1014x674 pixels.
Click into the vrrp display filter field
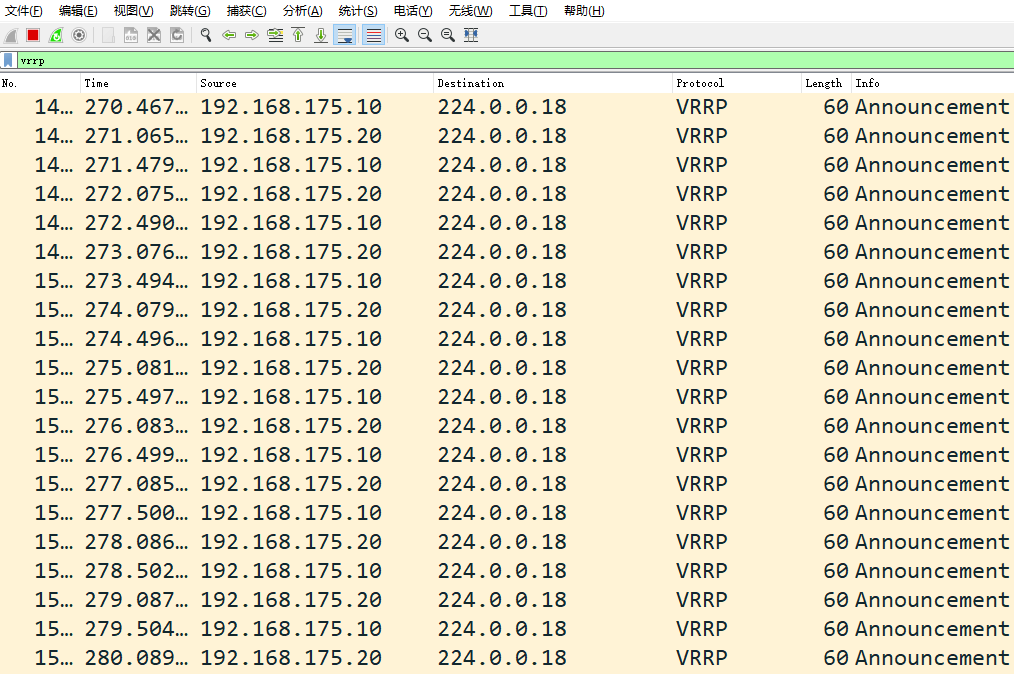point(500,61)
